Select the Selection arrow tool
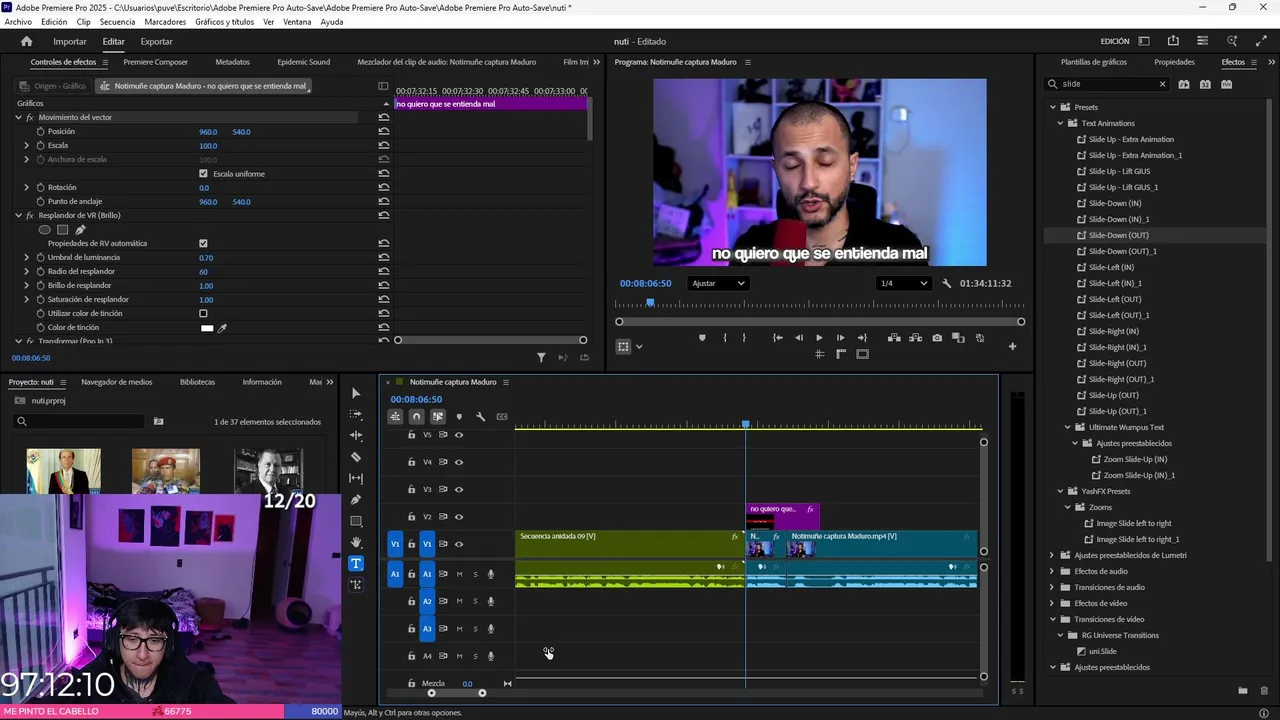The height and width of the screenshot is (720, 1280). pos(356,393)
